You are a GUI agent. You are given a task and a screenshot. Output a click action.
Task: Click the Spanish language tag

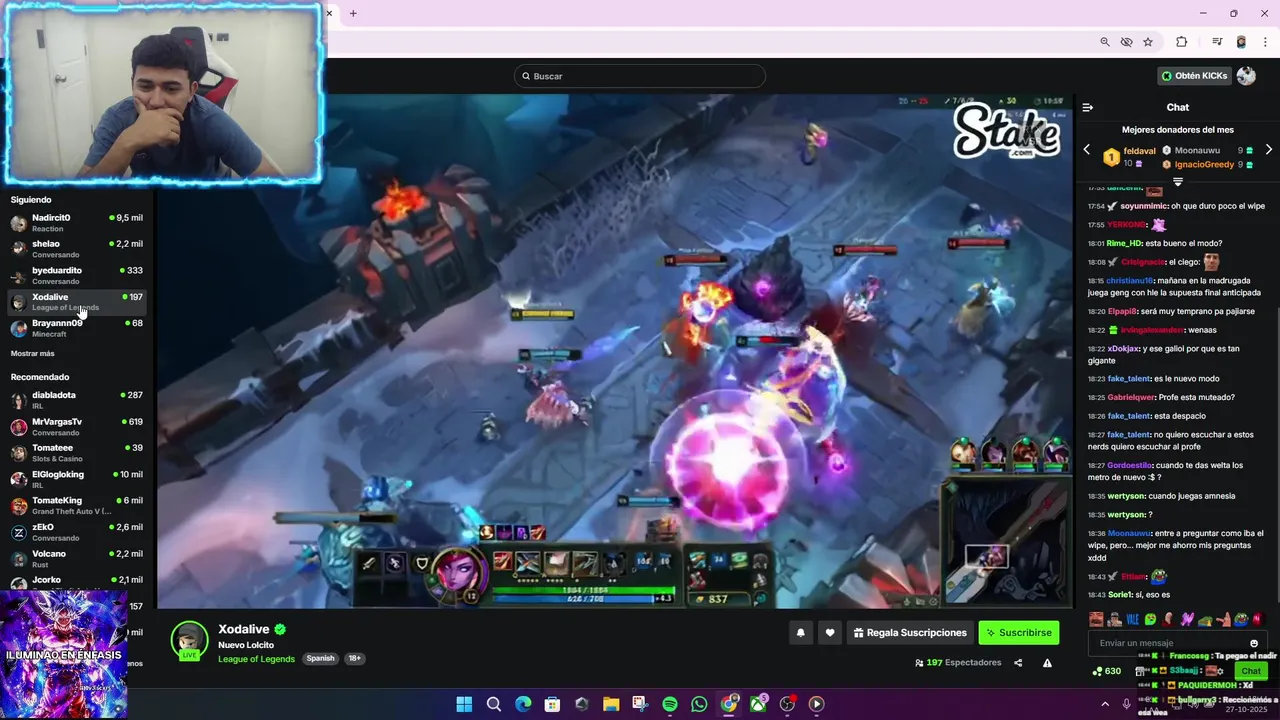coord(321,659)
